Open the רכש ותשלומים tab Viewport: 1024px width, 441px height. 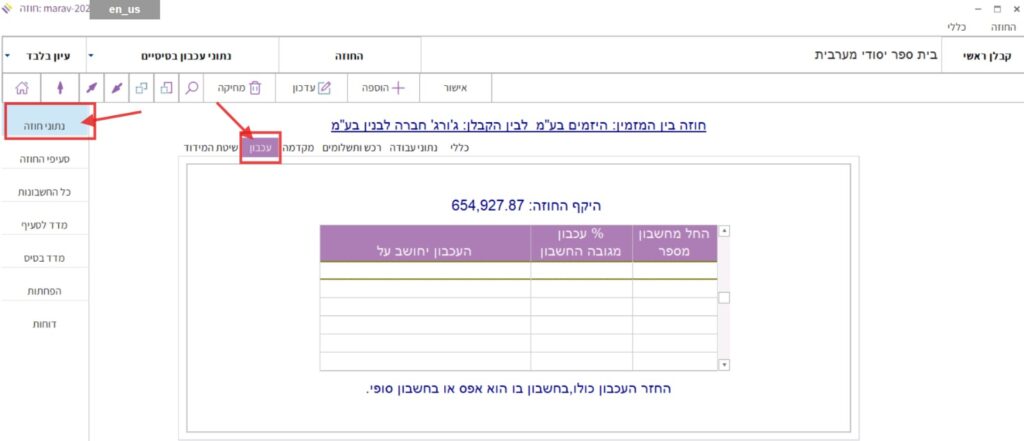[353, 147]
